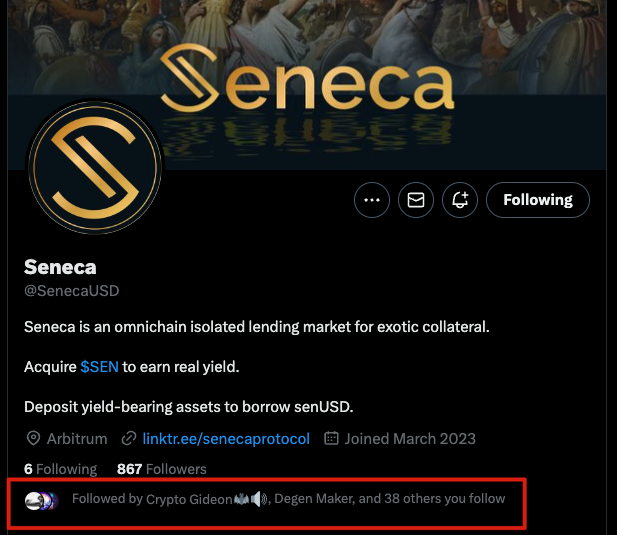View the 6 Following list
This screenshot has height=535, width=617.
coord(60,469)
